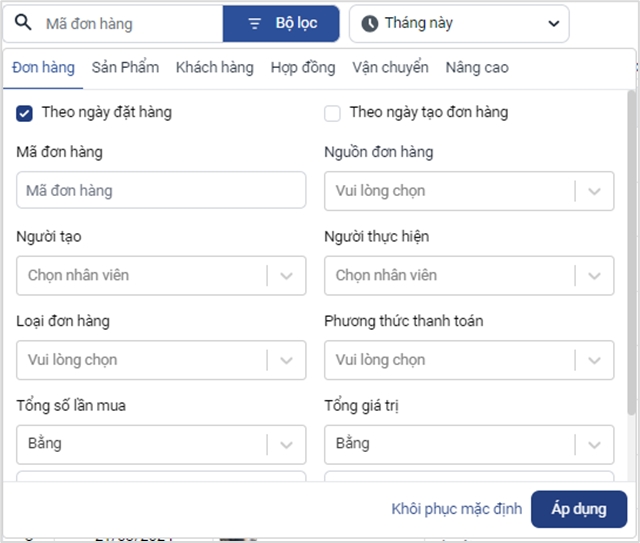Screen dimensions: 640x543
Task: Enable Theo ngày tạo đơn hàng checkbox
Action: click(332, 113)
